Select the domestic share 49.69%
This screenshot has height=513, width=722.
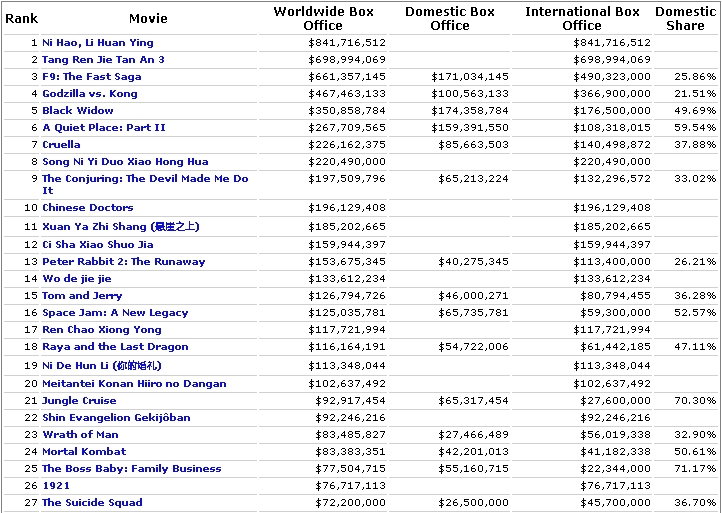[x=695, y=111]
